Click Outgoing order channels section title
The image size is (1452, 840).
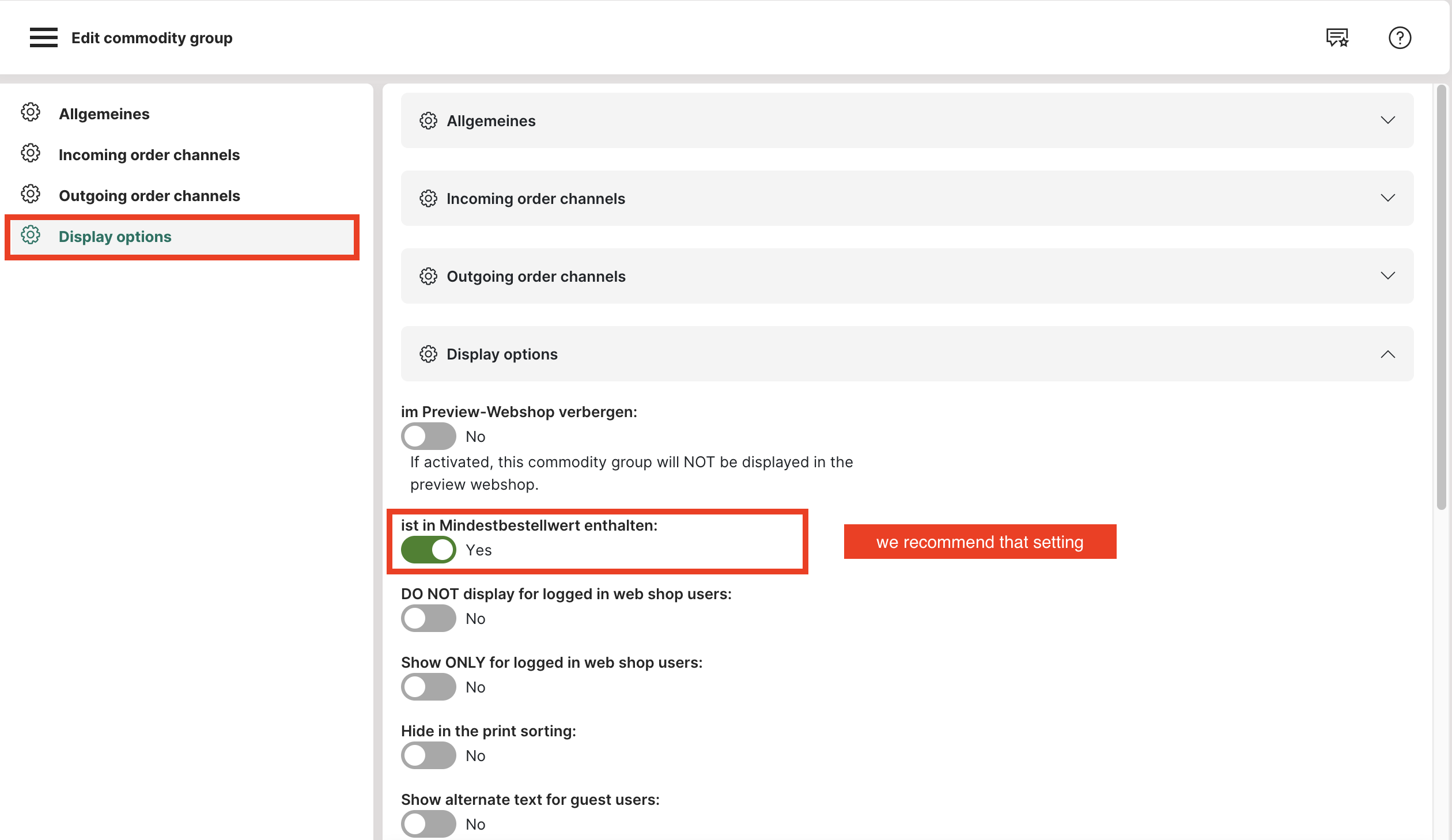536,277
